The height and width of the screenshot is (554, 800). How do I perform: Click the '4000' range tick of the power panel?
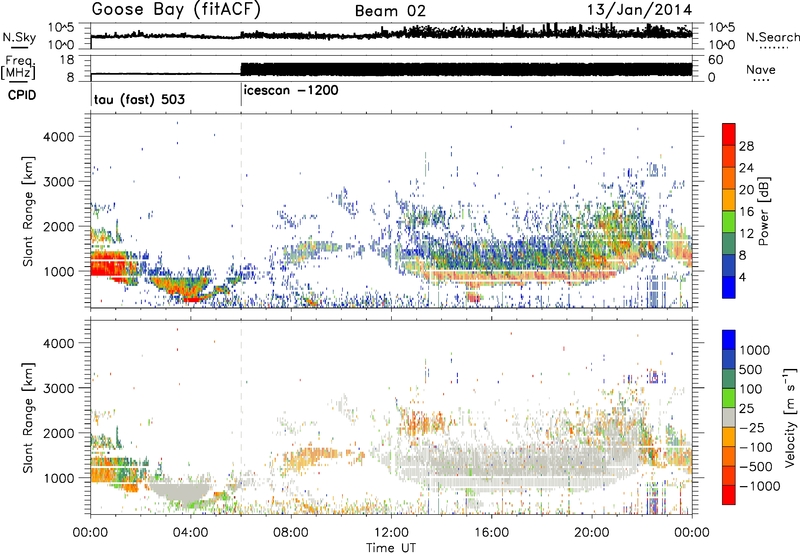point(58,137)
